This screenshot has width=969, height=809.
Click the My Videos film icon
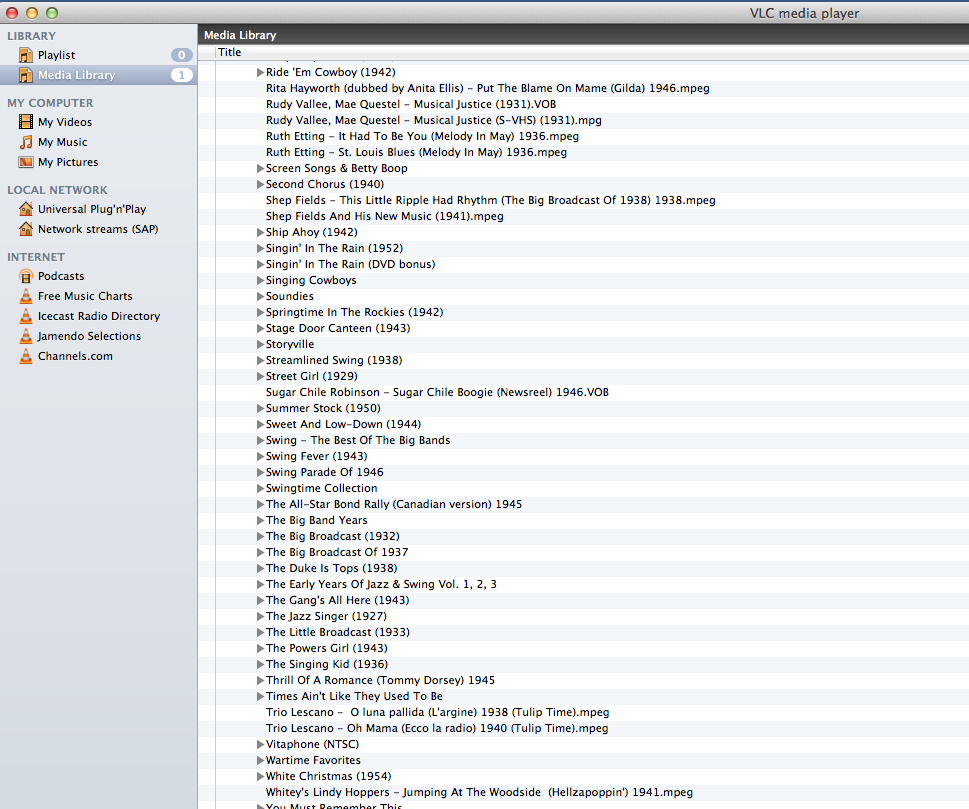[x=26, y=122]
